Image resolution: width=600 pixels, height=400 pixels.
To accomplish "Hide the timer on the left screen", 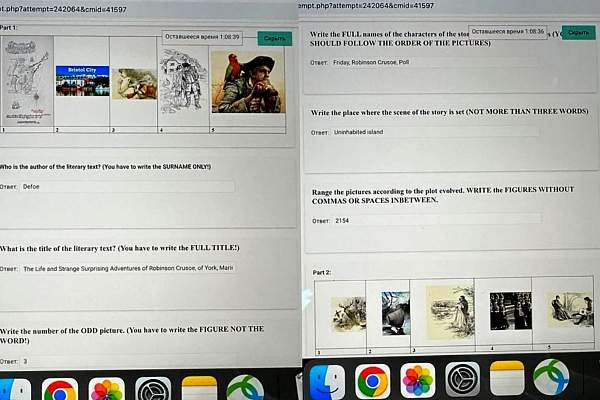I will point(275,38).
